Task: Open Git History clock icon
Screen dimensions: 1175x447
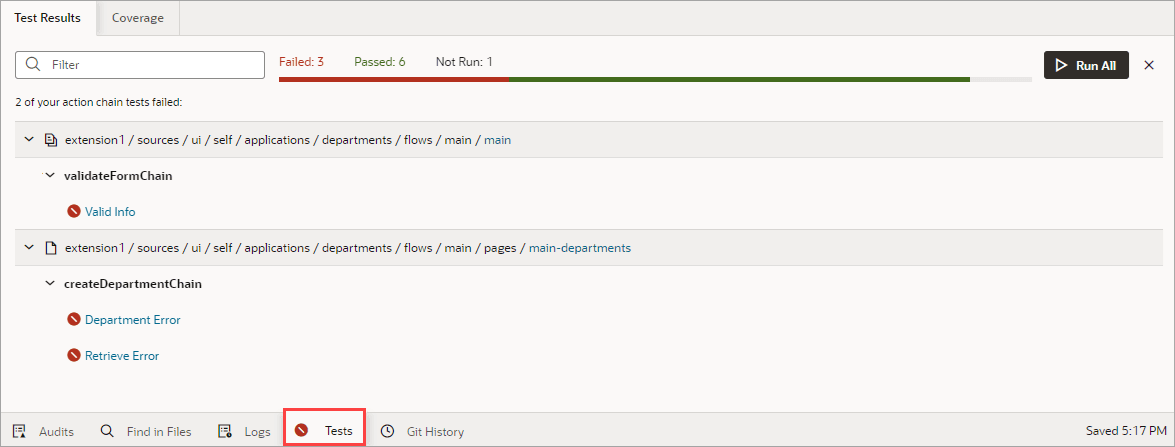Action: 387,431
